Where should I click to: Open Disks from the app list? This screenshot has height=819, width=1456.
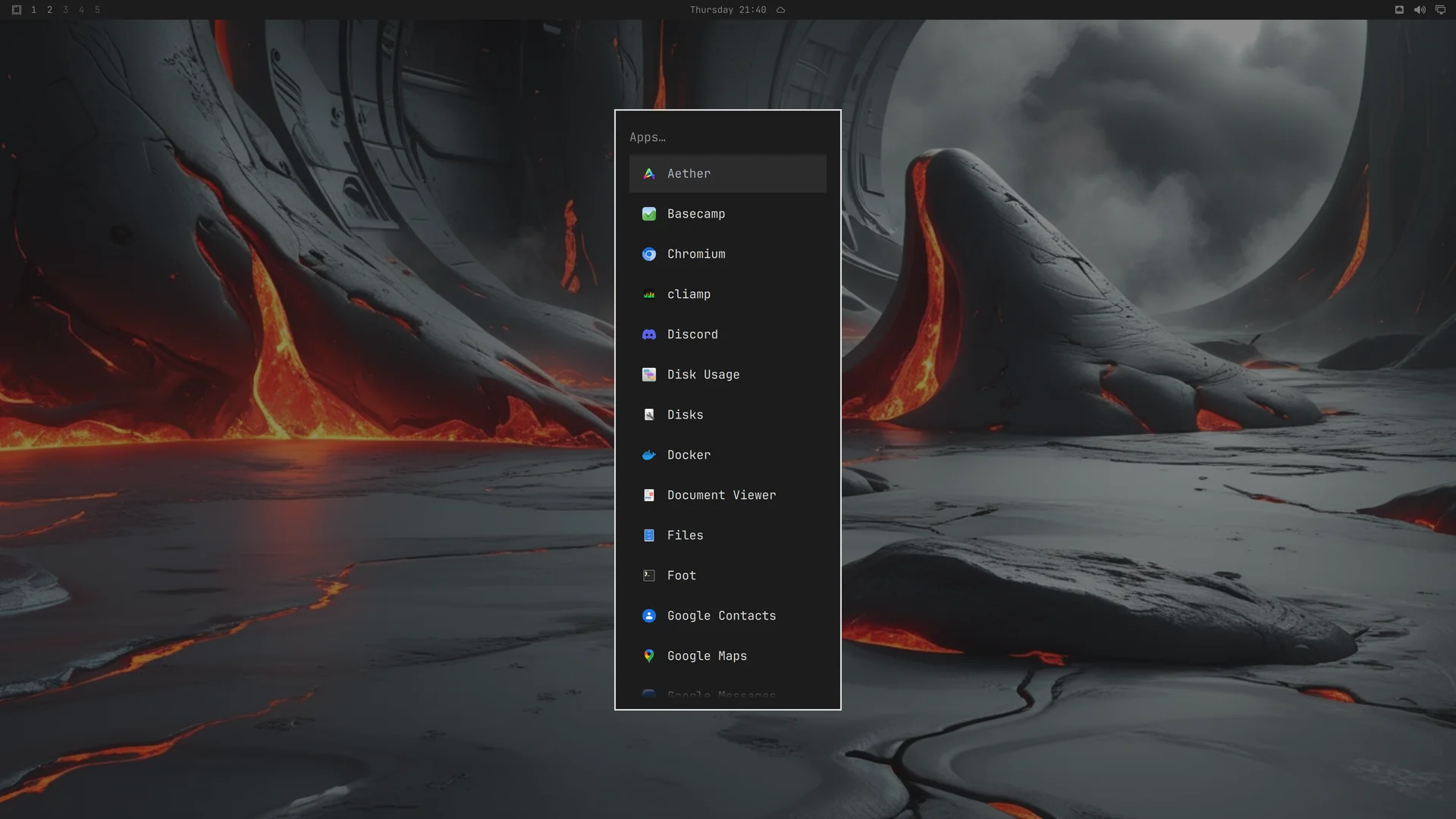tap(728, 415)
